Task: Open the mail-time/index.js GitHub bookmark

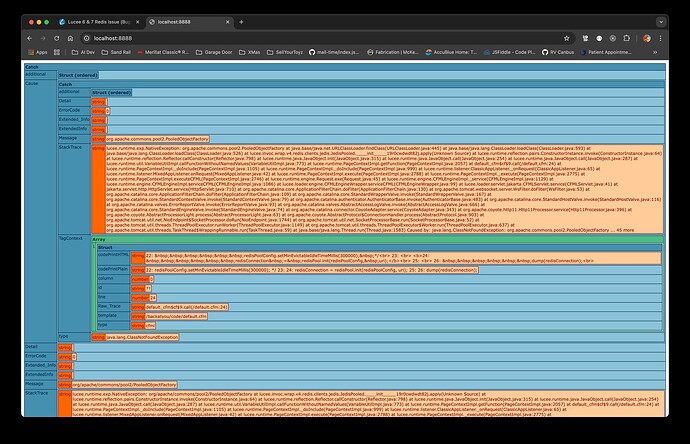Action: (334, 52)
